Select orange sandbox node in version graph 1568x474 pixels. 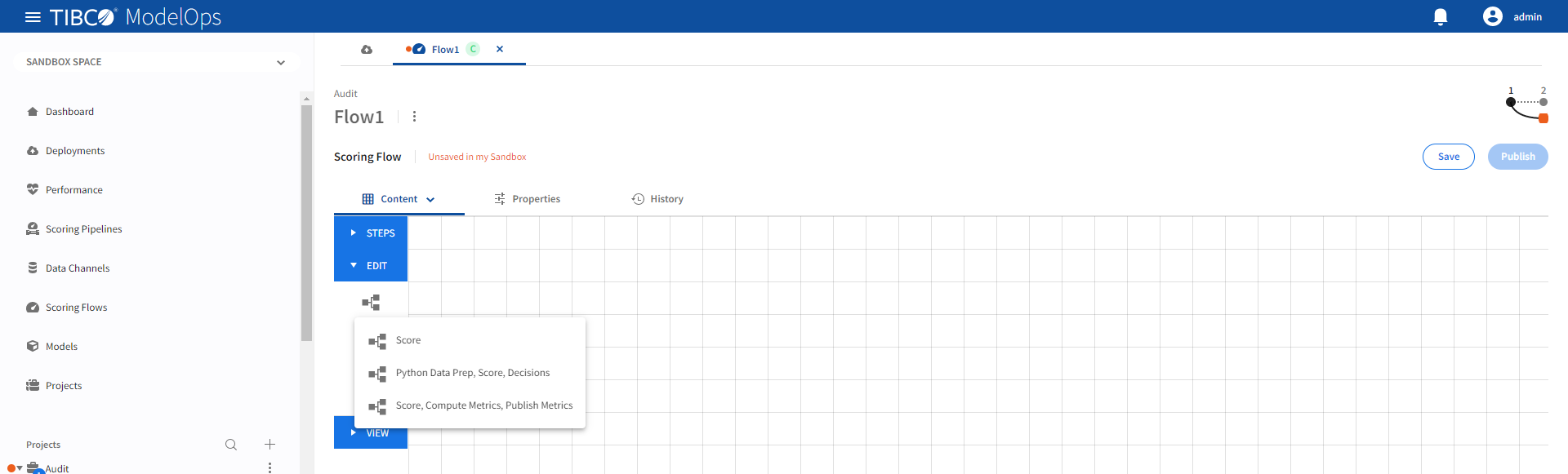pyautogui.click(x=1543, y=118)
